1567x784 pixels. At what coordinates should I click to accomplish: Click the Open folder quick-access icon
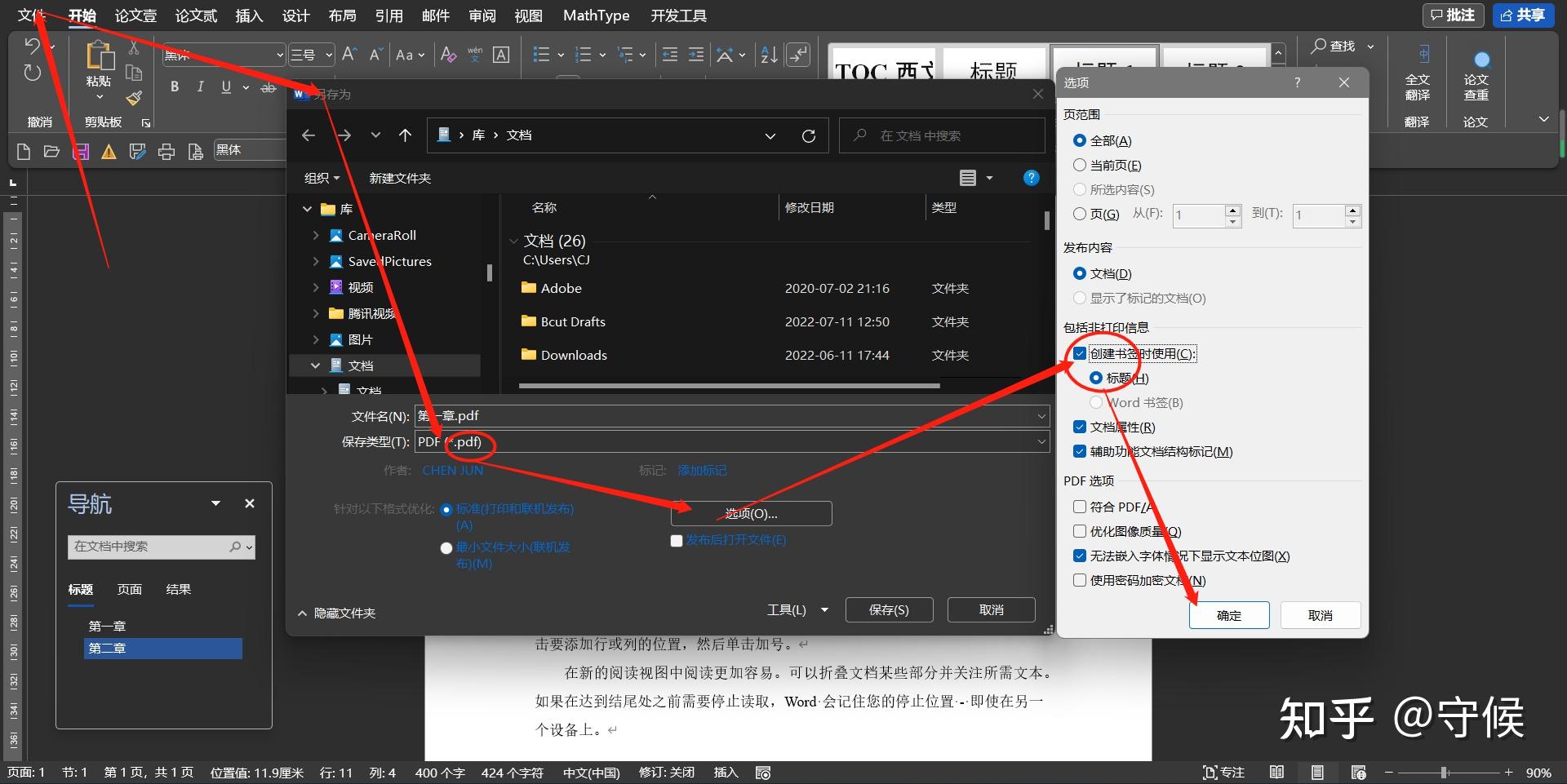pos(51,151)
